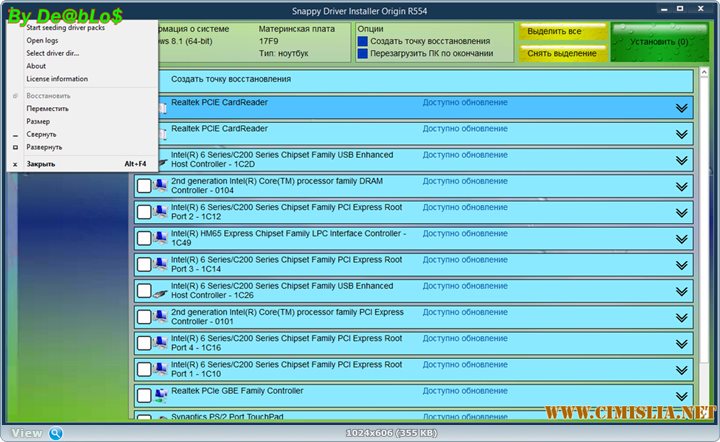Enable 'Создать точку восстановления' option checkbox
This screenshot has width=720, height=442.
(363, 41)
